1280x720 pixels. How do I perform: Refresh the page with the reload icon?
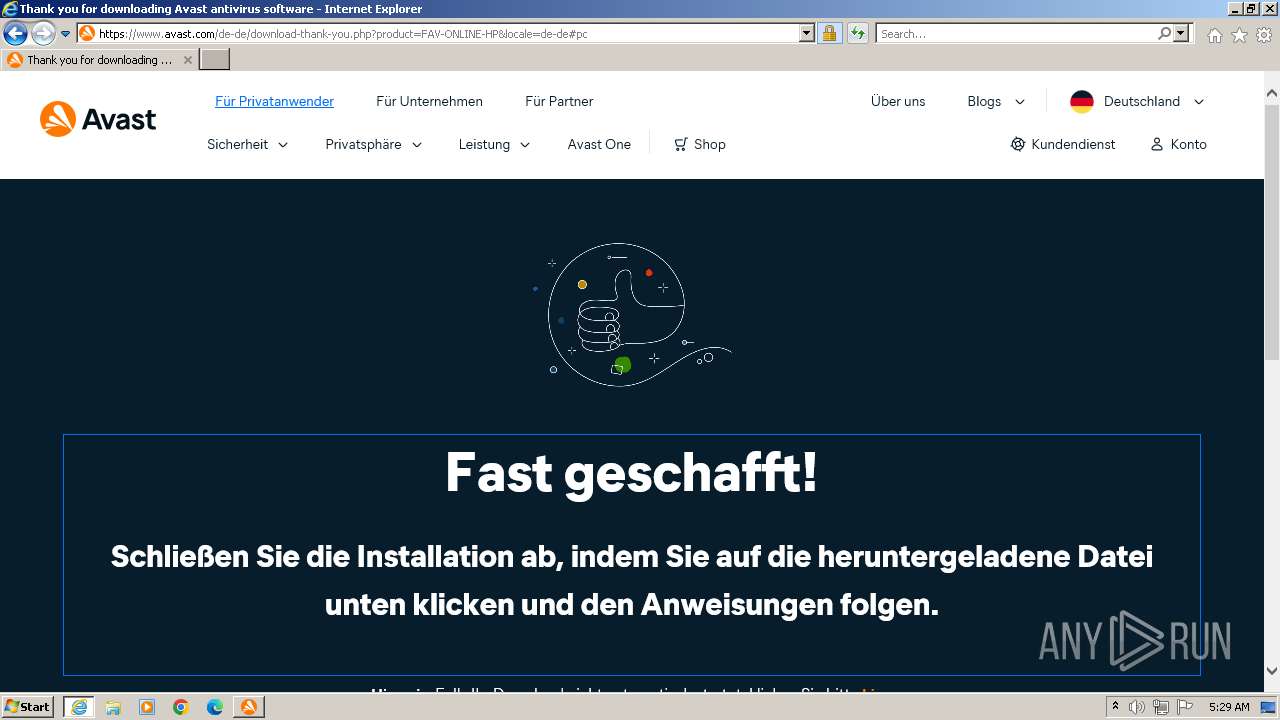(858, 34)
